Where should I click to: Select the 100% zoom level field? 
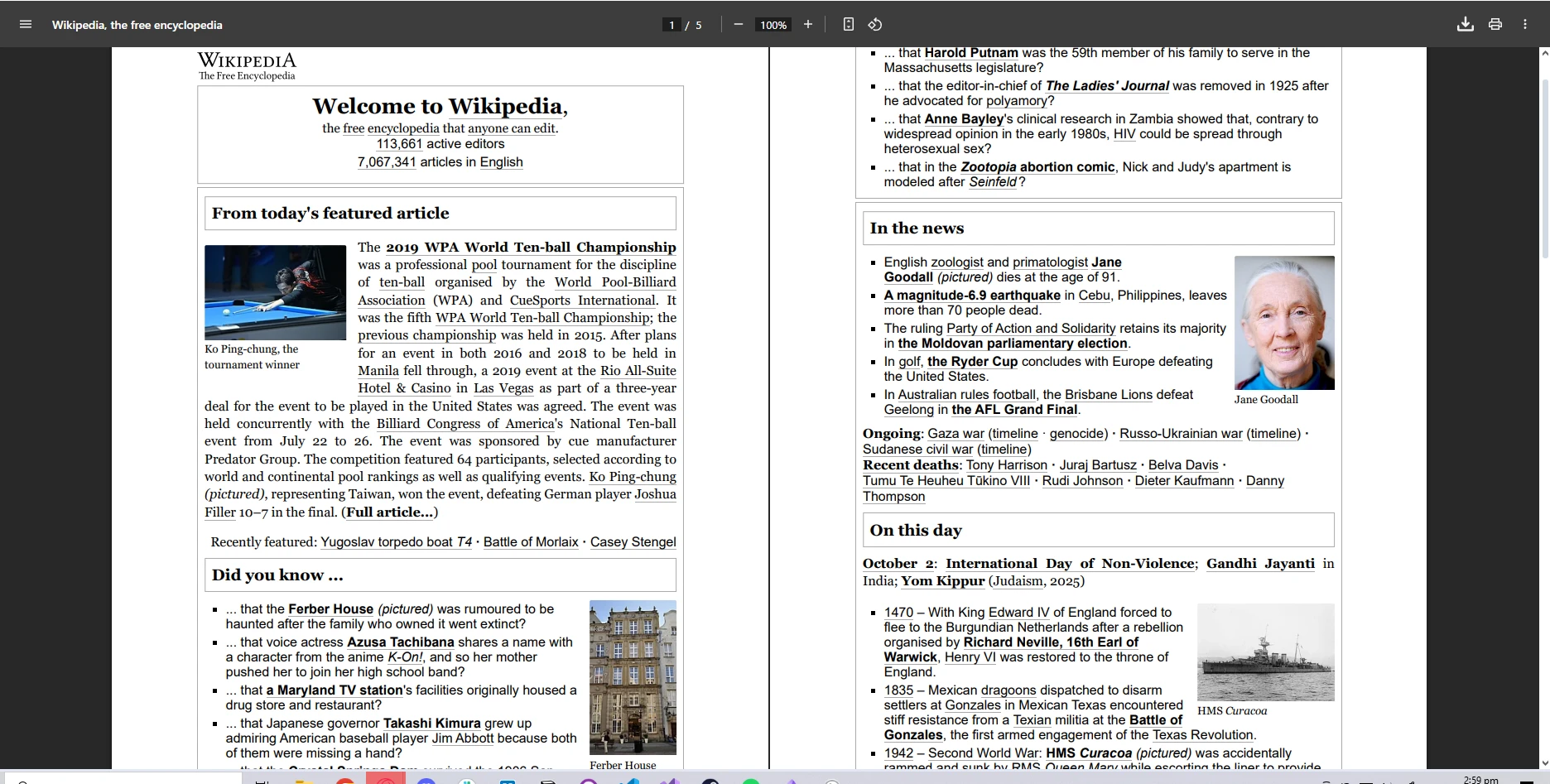click(x=773, y=25)
